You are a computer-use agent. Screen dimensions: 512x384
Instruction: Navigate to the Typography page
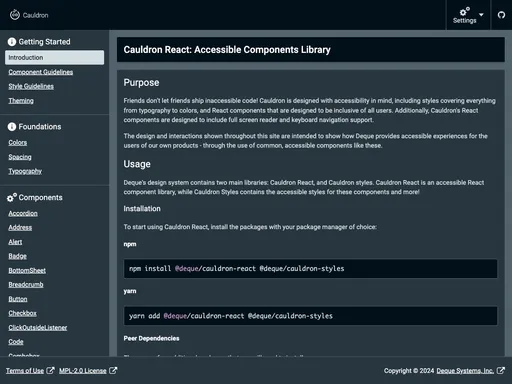coord(25,171)
